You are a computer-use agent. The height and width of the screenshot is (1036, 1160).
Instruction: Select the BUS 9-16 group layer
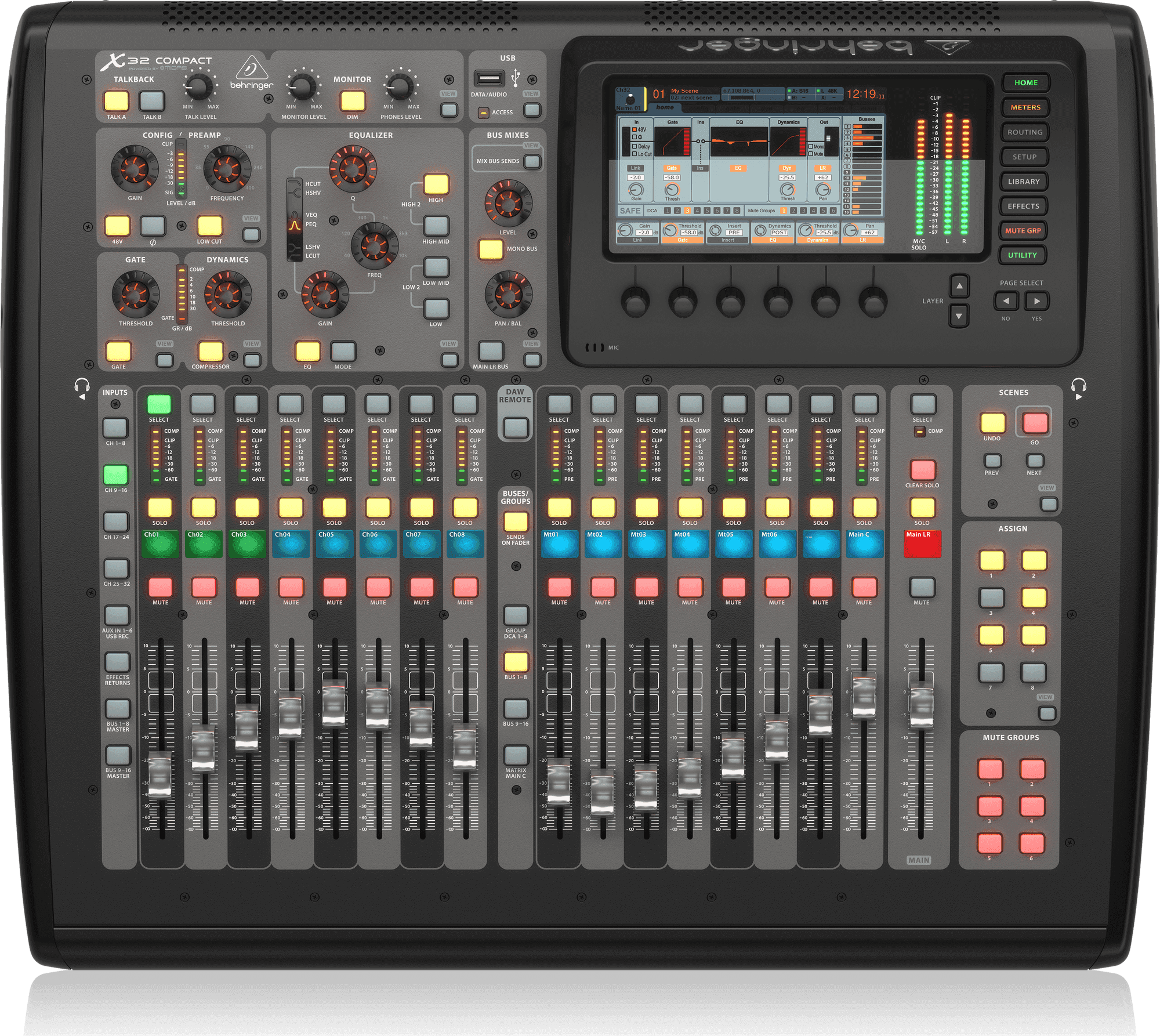[x=516, y=709]
